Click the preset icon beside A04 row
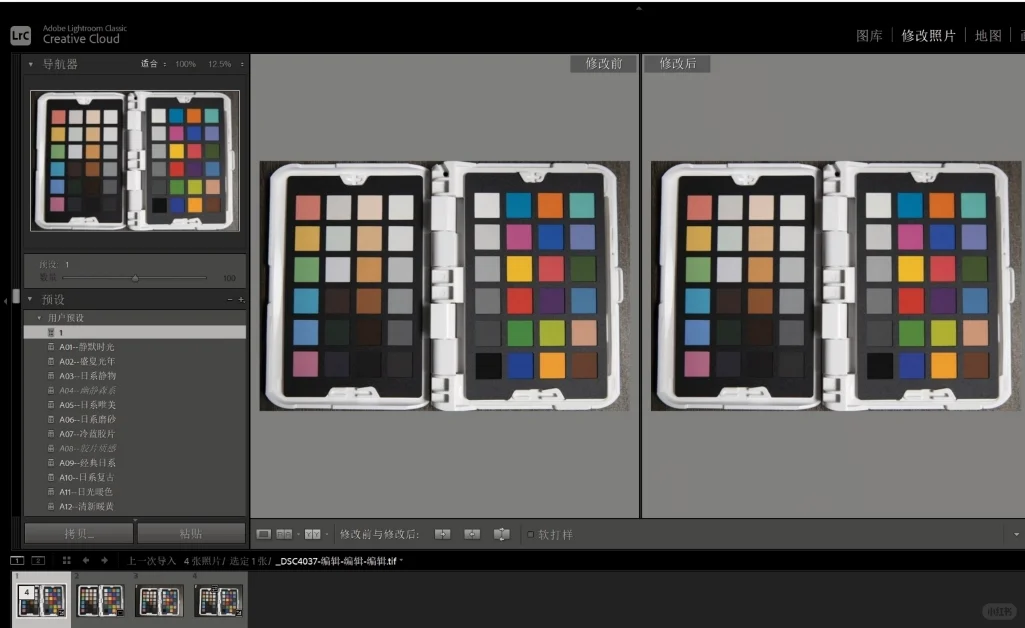The width and height of the screenshot is (1025, 628). coord(51,390)
